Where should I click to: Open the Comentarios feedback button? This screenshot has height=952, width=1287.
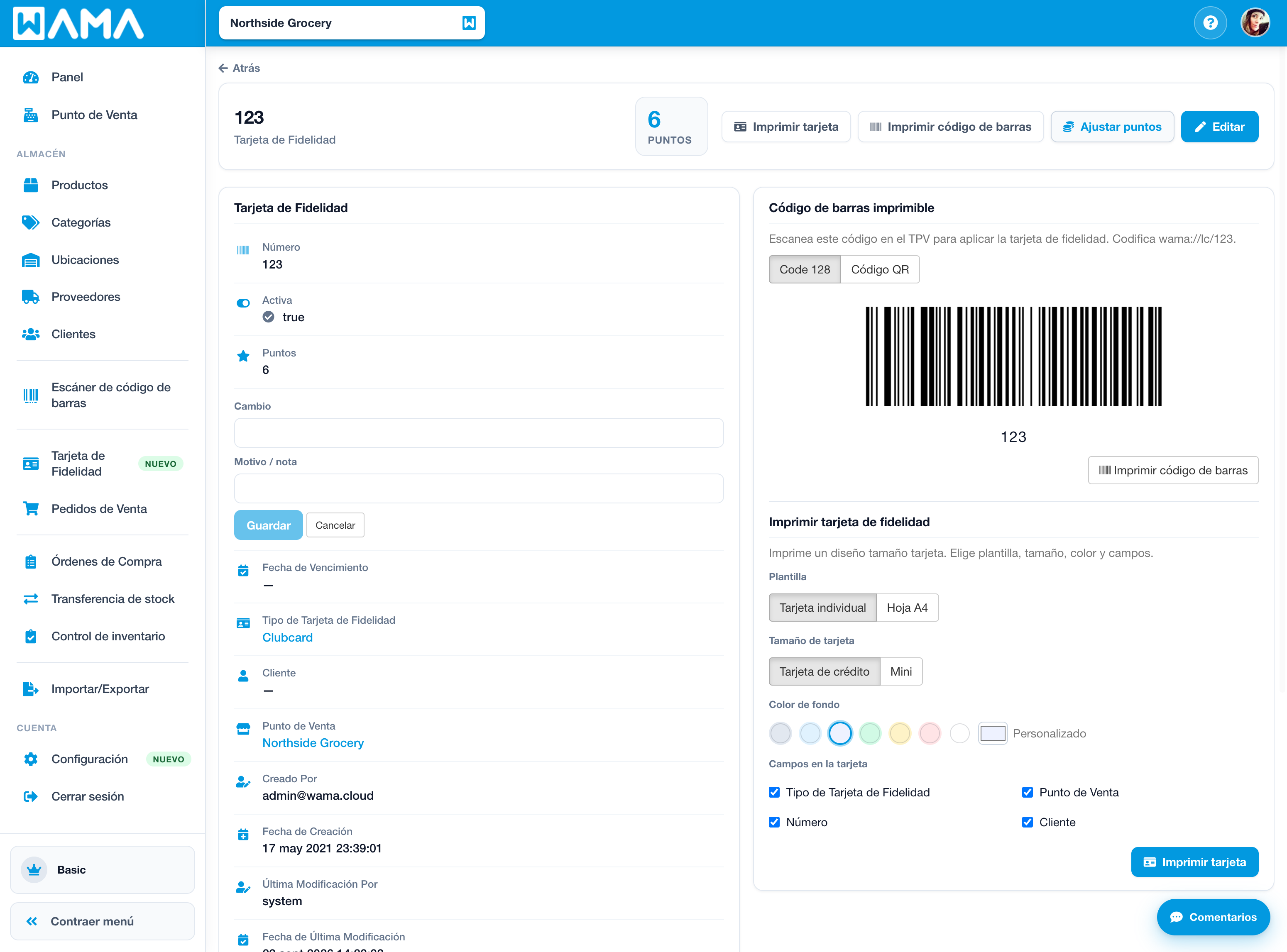tap(1213, 918)
